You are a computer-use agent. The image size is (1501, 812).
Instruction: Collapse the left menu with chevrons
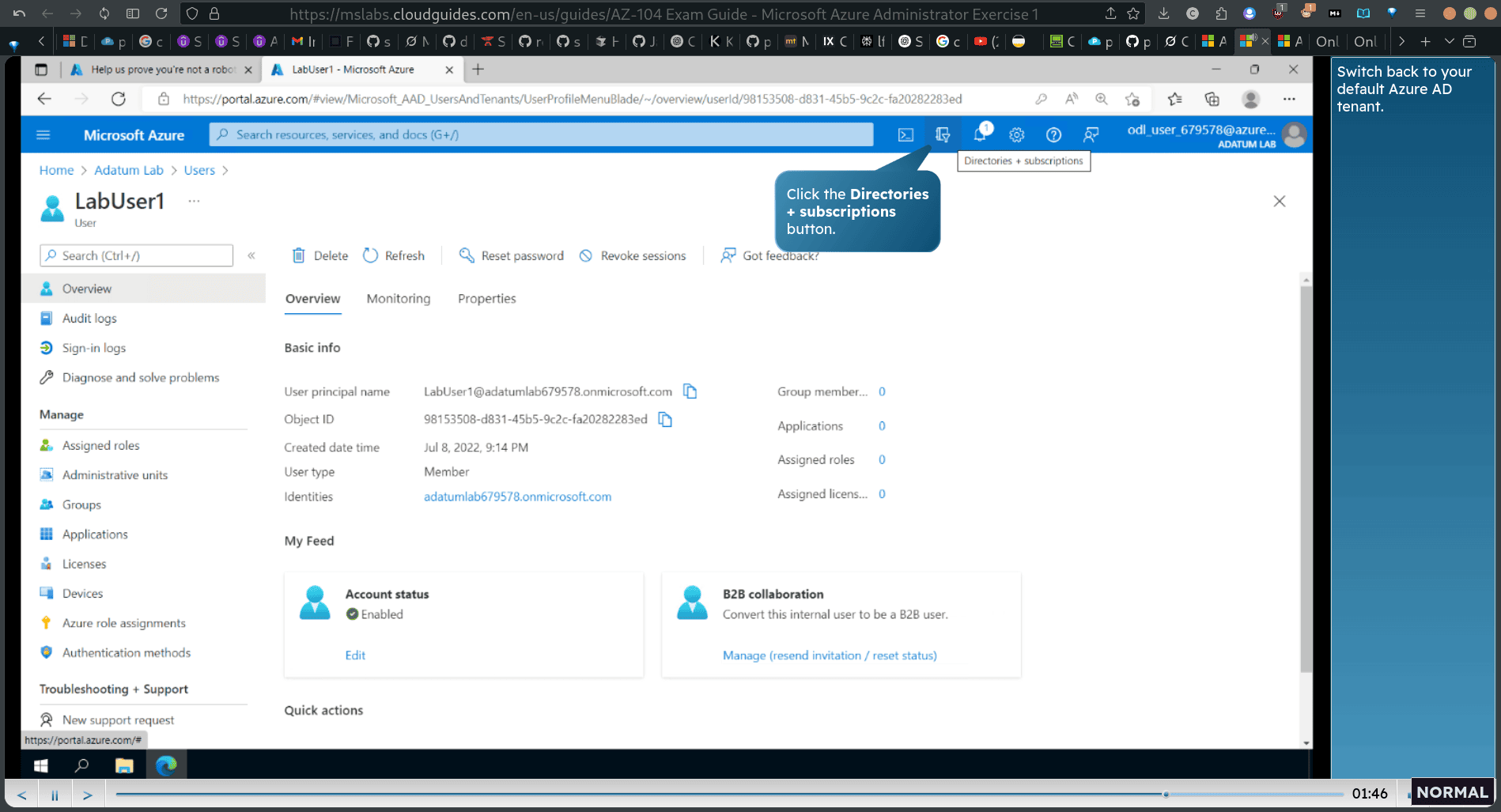pos(251,255)
